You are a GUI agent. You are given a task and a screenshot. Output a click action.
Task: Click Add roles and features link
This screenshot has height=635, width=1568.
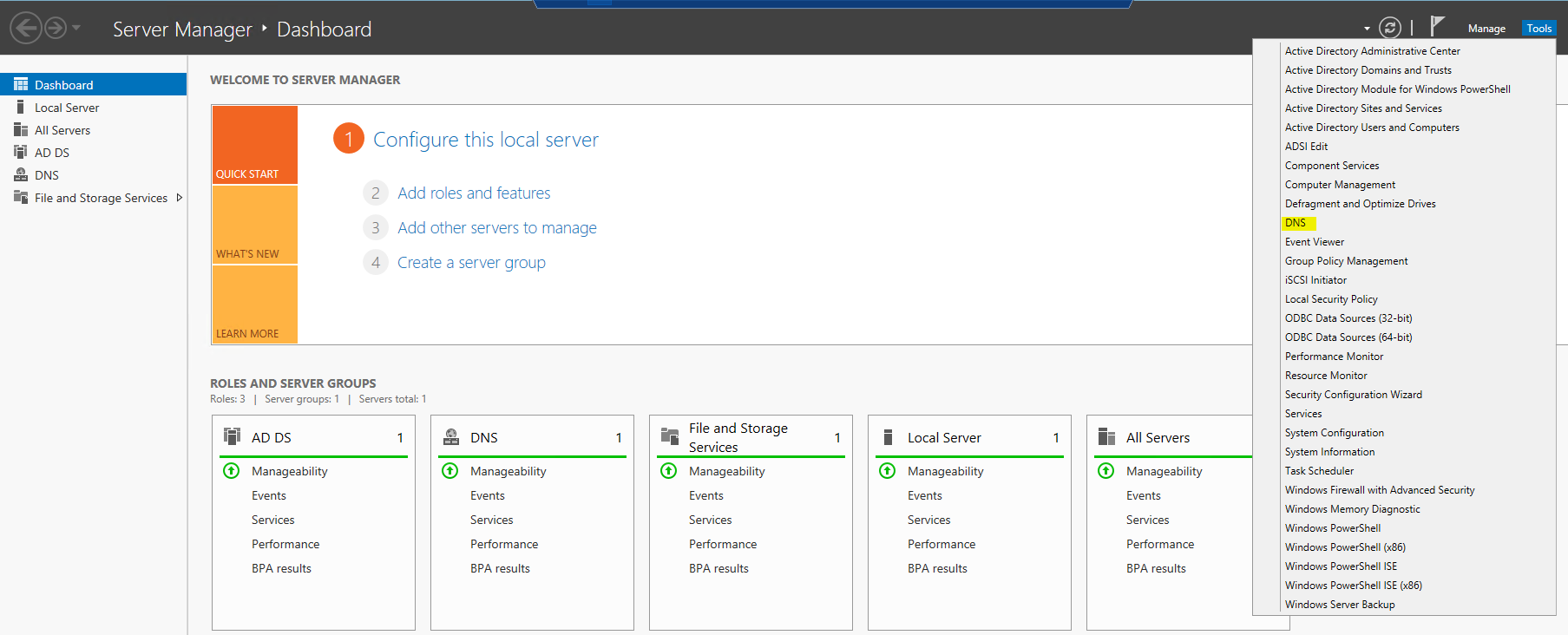click(474, 193)
